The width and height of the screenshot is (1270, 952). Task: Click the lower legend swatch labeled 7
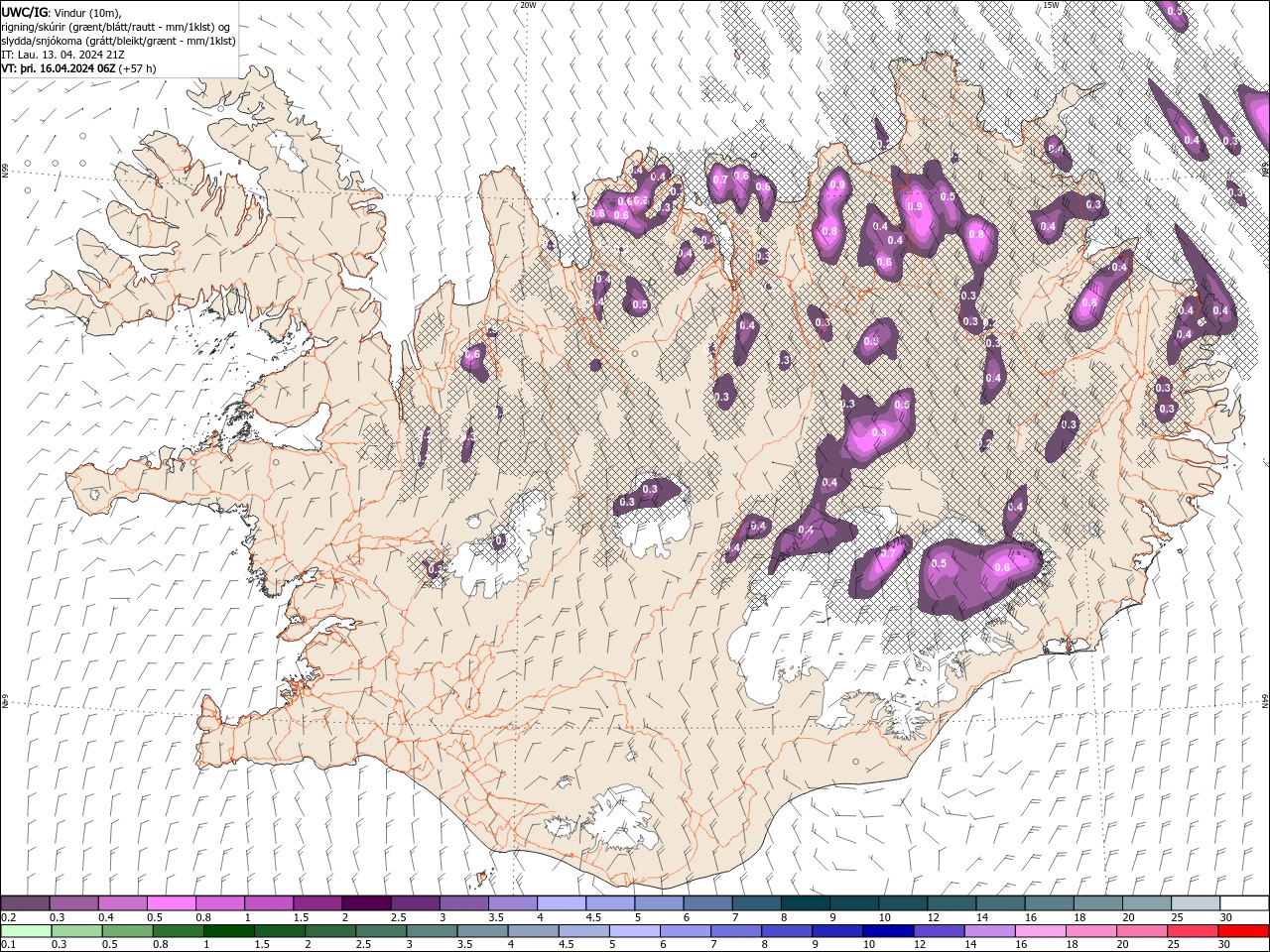tap(736, 931)
